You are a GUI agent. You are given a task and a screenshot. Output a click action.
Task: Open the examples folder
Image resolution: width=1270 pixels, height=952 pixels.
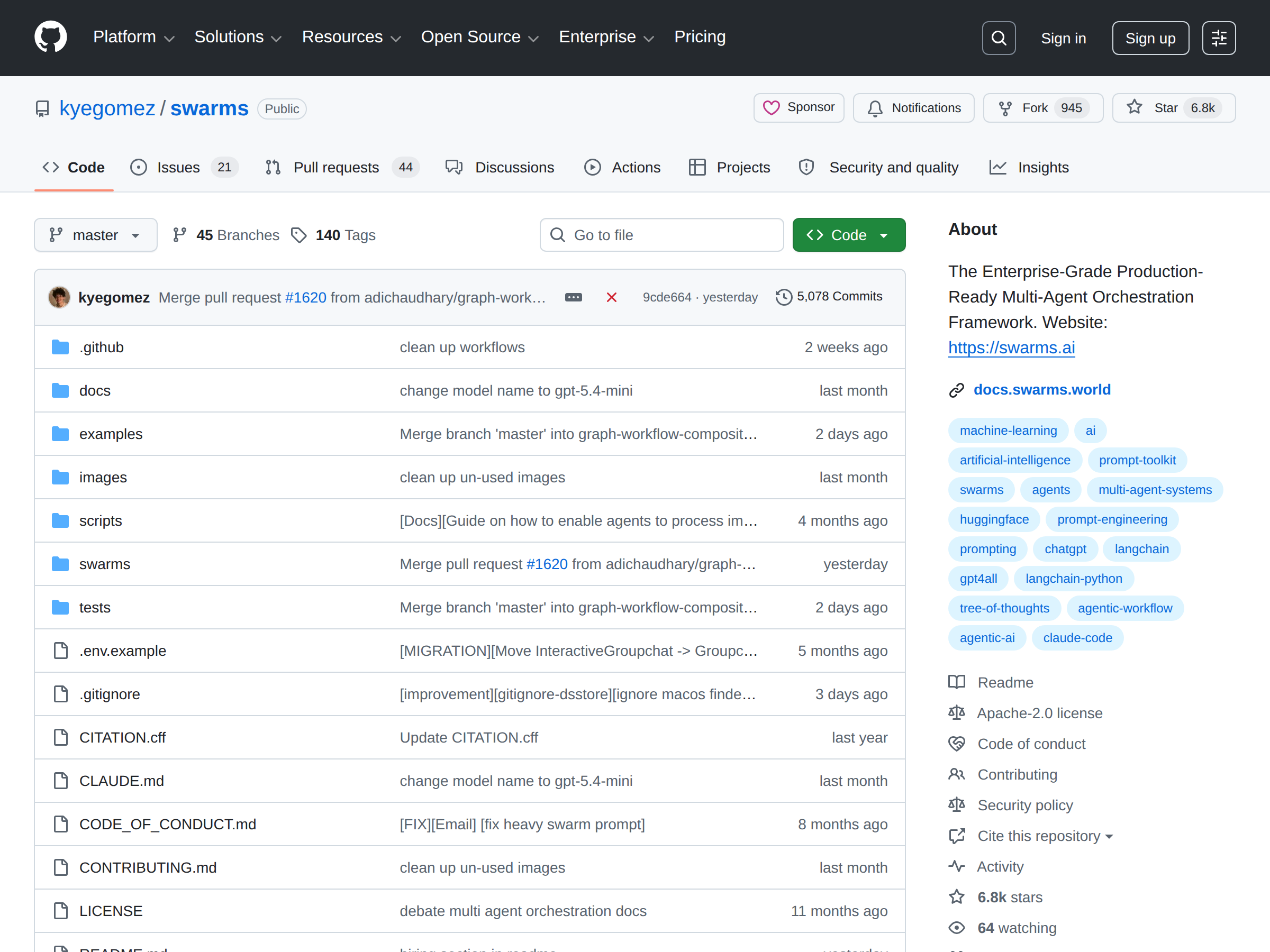(x=111, y=434)
